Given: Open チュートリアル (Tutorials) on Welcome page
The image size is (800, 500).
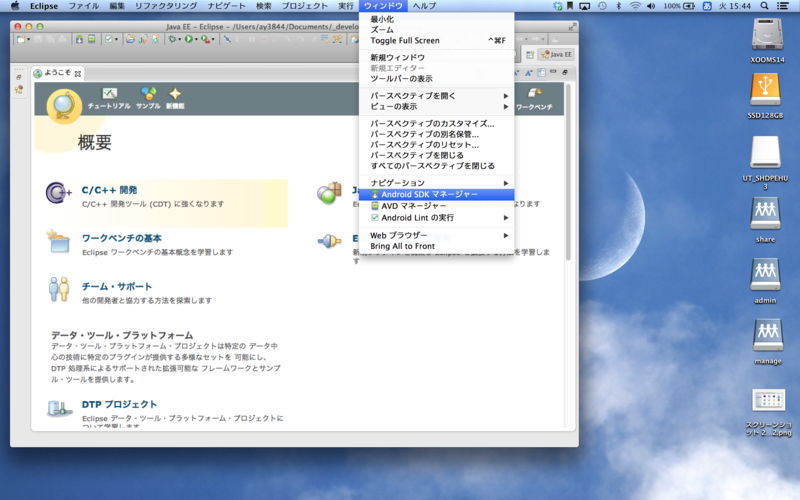Looking at the screenshot, I should click(109, 98).
